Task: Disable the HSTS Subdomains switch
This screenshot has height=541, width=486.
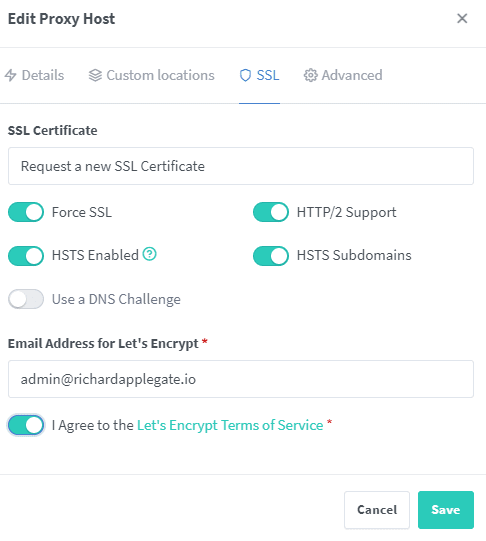Action: point(271,256)
